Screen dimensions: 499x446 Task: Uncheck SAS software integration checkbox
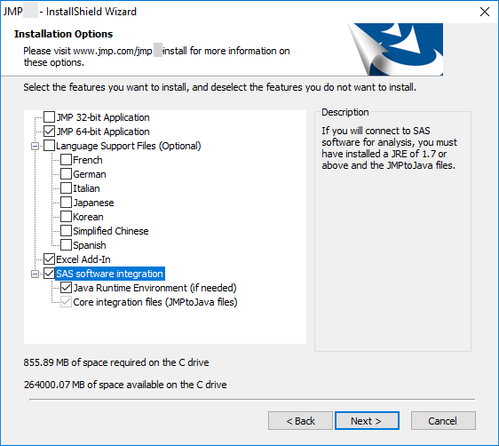point(49,273)
